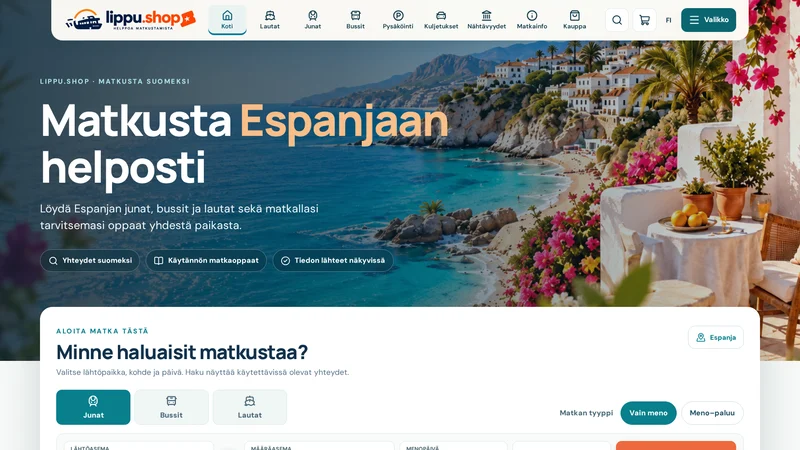The image size is (800, 450).
Task: Click the Lähtöasema departure field
Action: click(x=139, y=446)
